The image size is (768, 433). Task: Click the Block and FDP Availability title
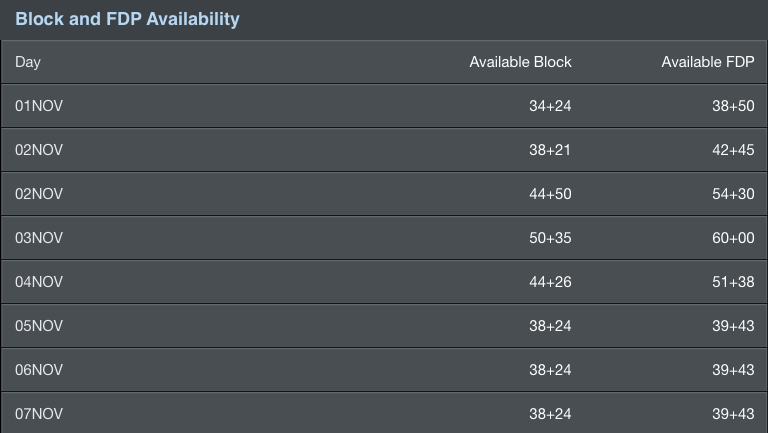coord(127,19)
